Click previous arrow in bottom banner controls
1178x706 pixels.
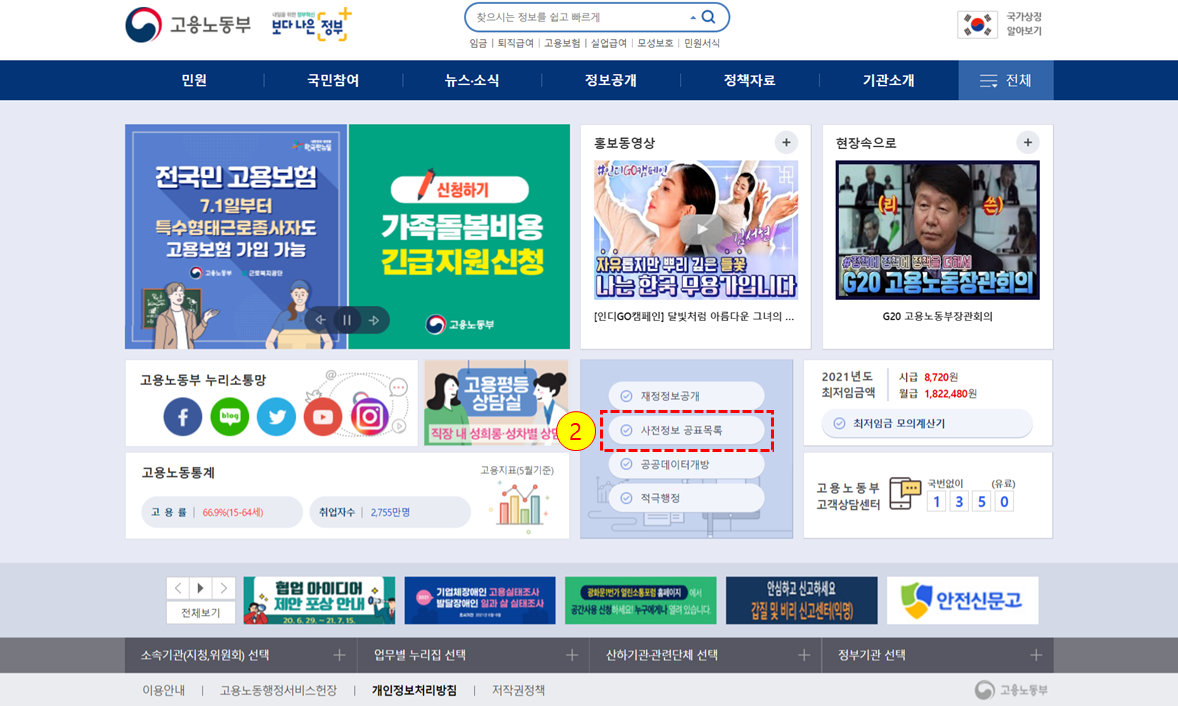coord(178,588)
